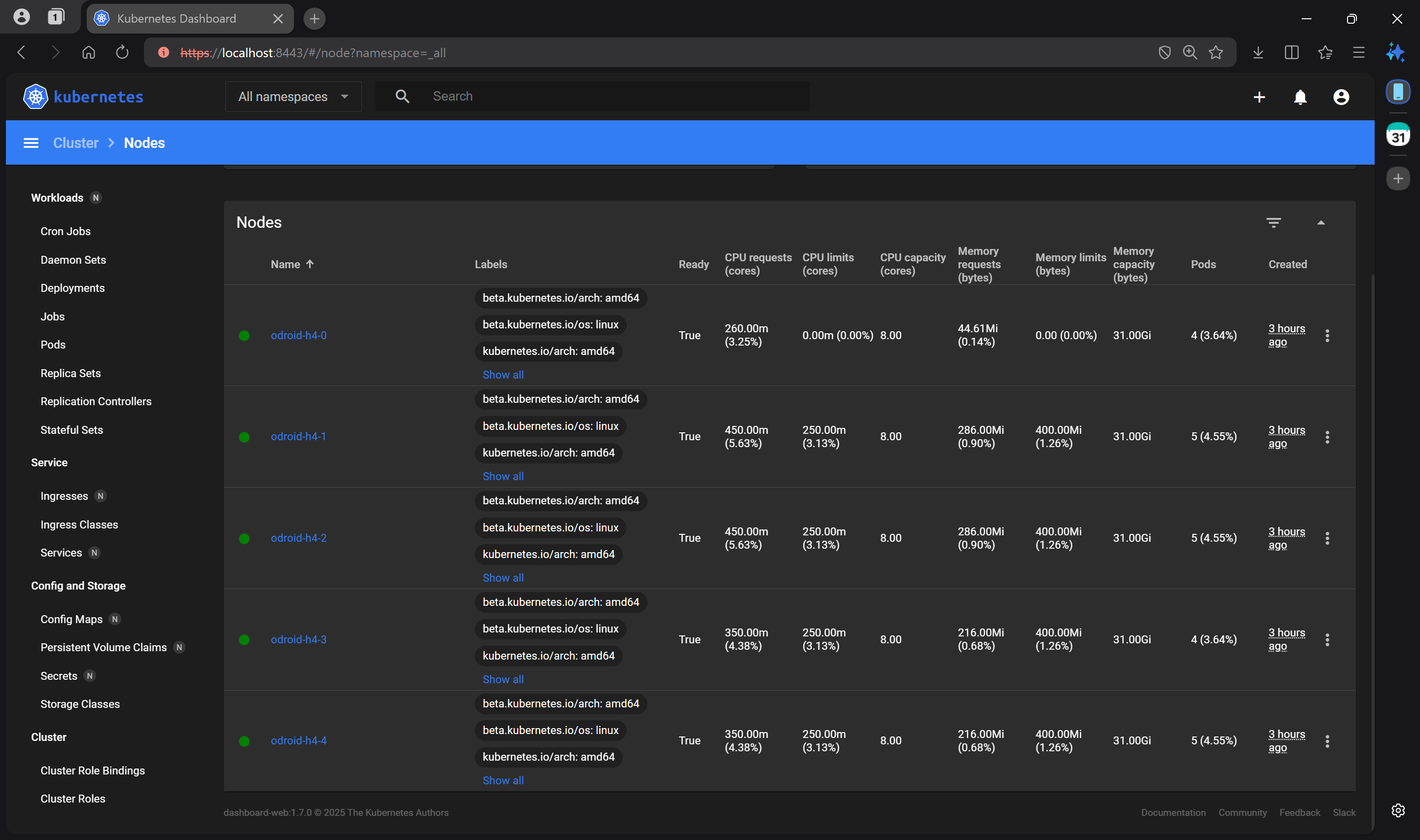
Task: Open the odroid-h4-2 node link
Action: (x=298, y=538)
